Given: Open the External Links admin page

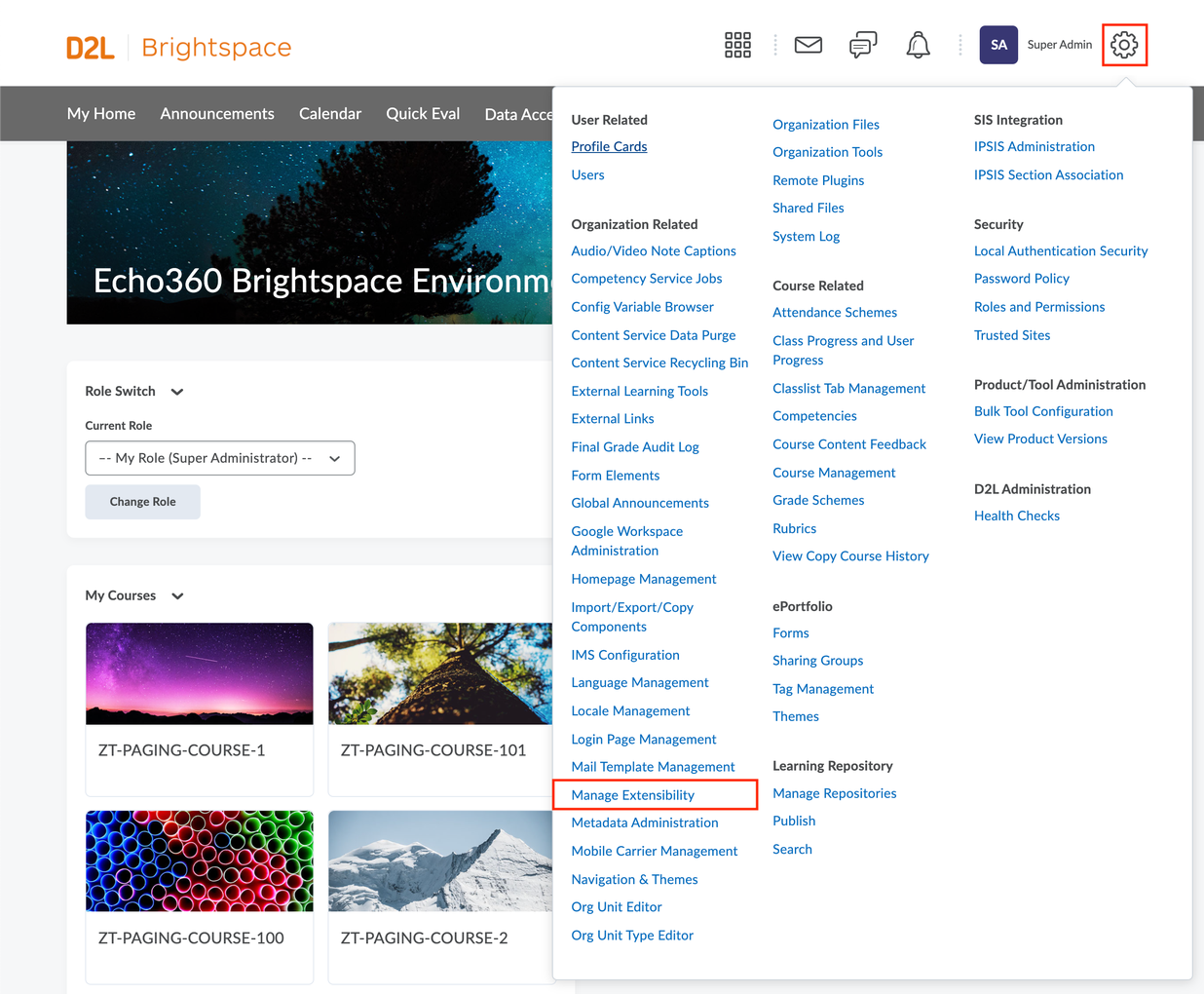Looking at the screenshot, I should (613, 419).
